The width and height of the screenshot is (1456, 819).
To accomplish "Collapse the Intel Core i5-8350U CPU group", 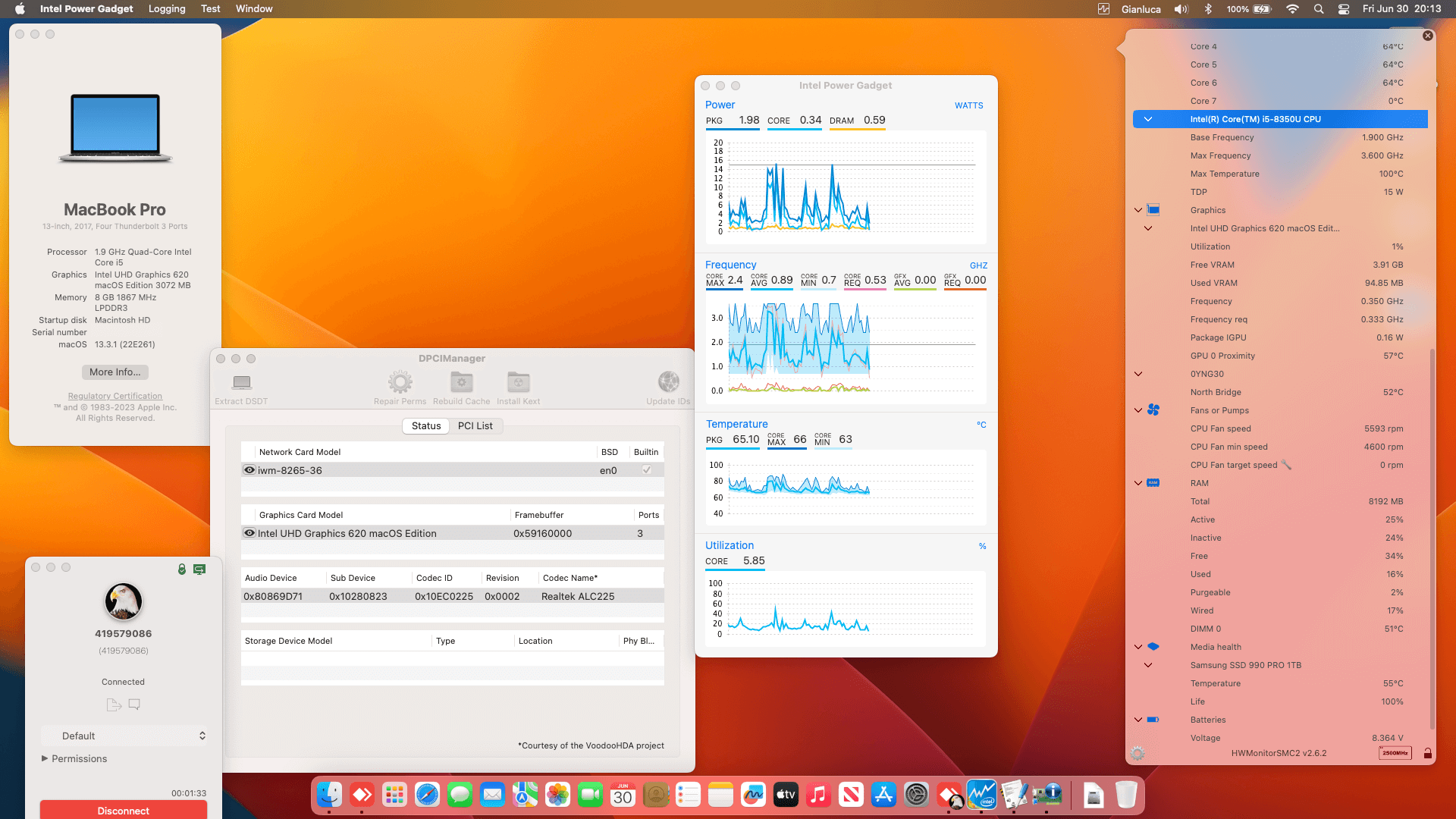I will tap(1148, 119).
